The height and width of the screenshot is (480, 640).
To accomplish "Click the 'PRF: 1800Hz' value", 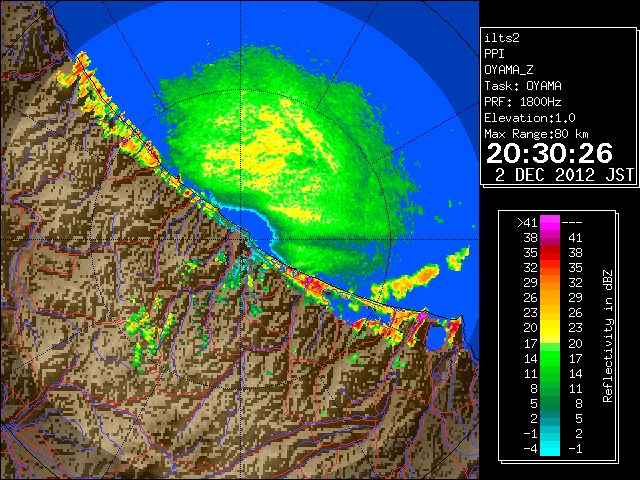I will point(523,102).
